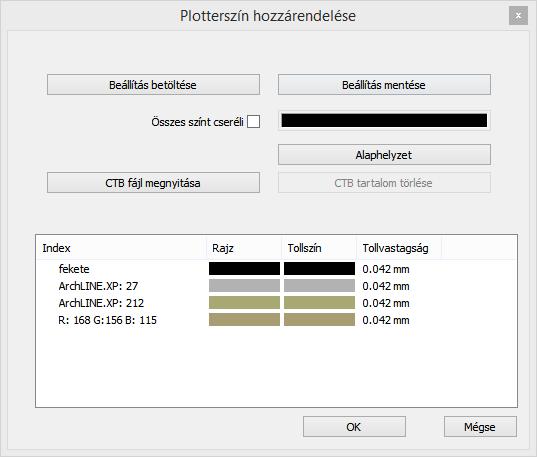Change the gray Tollszín swatch for ArchLINE.XP: 27
This screenshot has width=537, height=457.
point(320,286)
